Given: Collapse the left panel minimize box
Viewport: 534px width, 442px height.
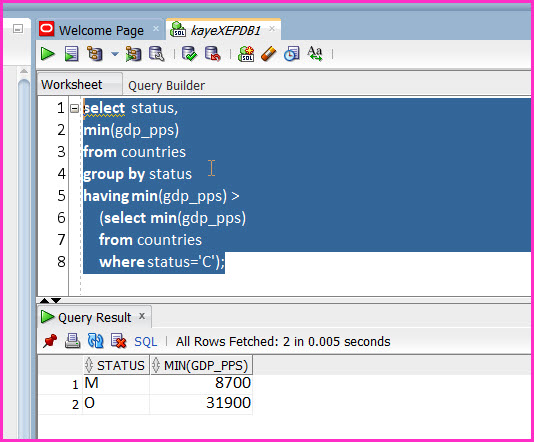Looking at the screenshot, I should 18,29.
